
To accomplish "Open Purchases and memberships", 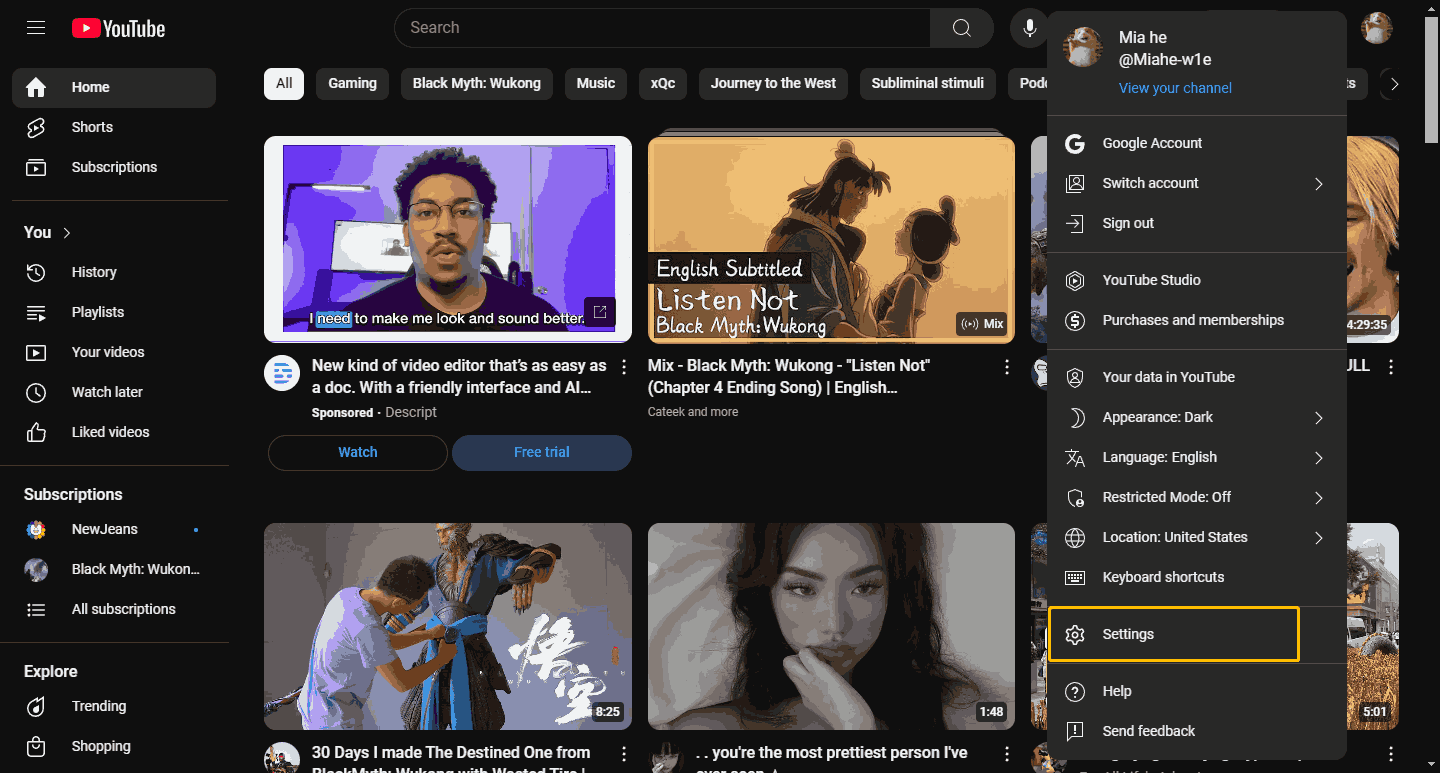I will click(1197, 320).
